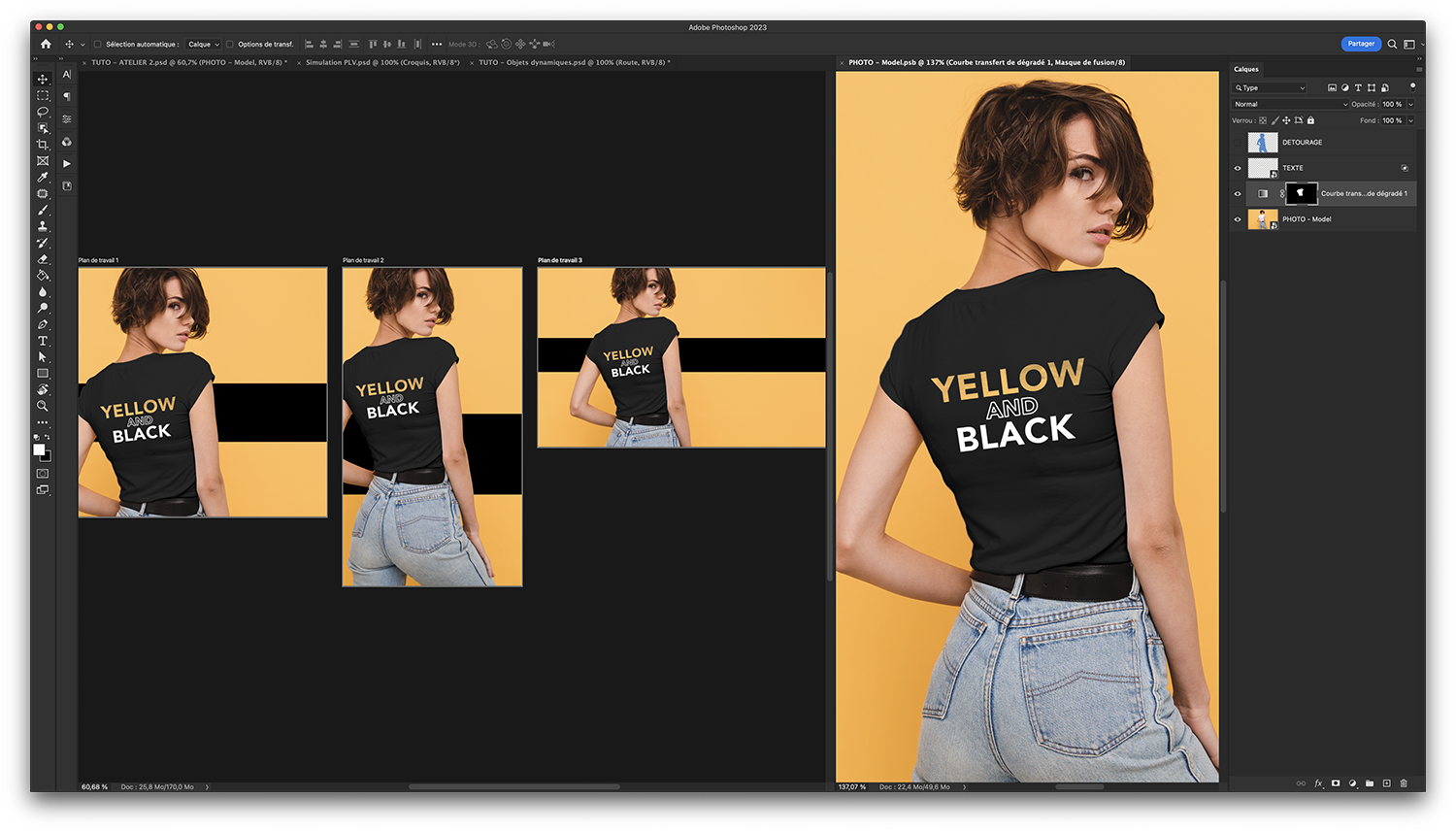Select the layer mask thumbnail of Courbe layer

pos(1301,193)
